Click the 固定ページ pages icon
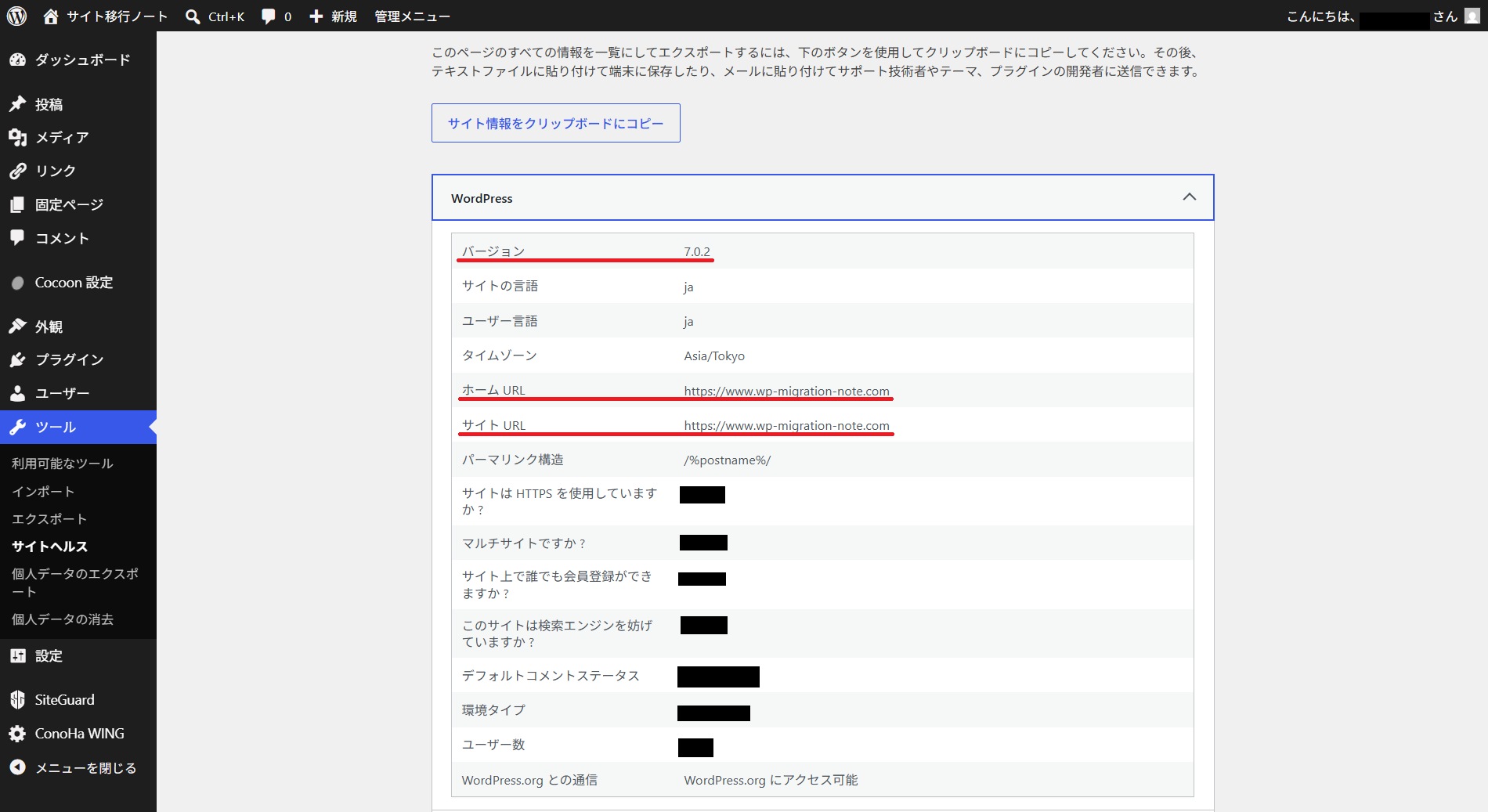This screenshot has height=812, width=1488. pyautogui.click(x=17, y=204)
